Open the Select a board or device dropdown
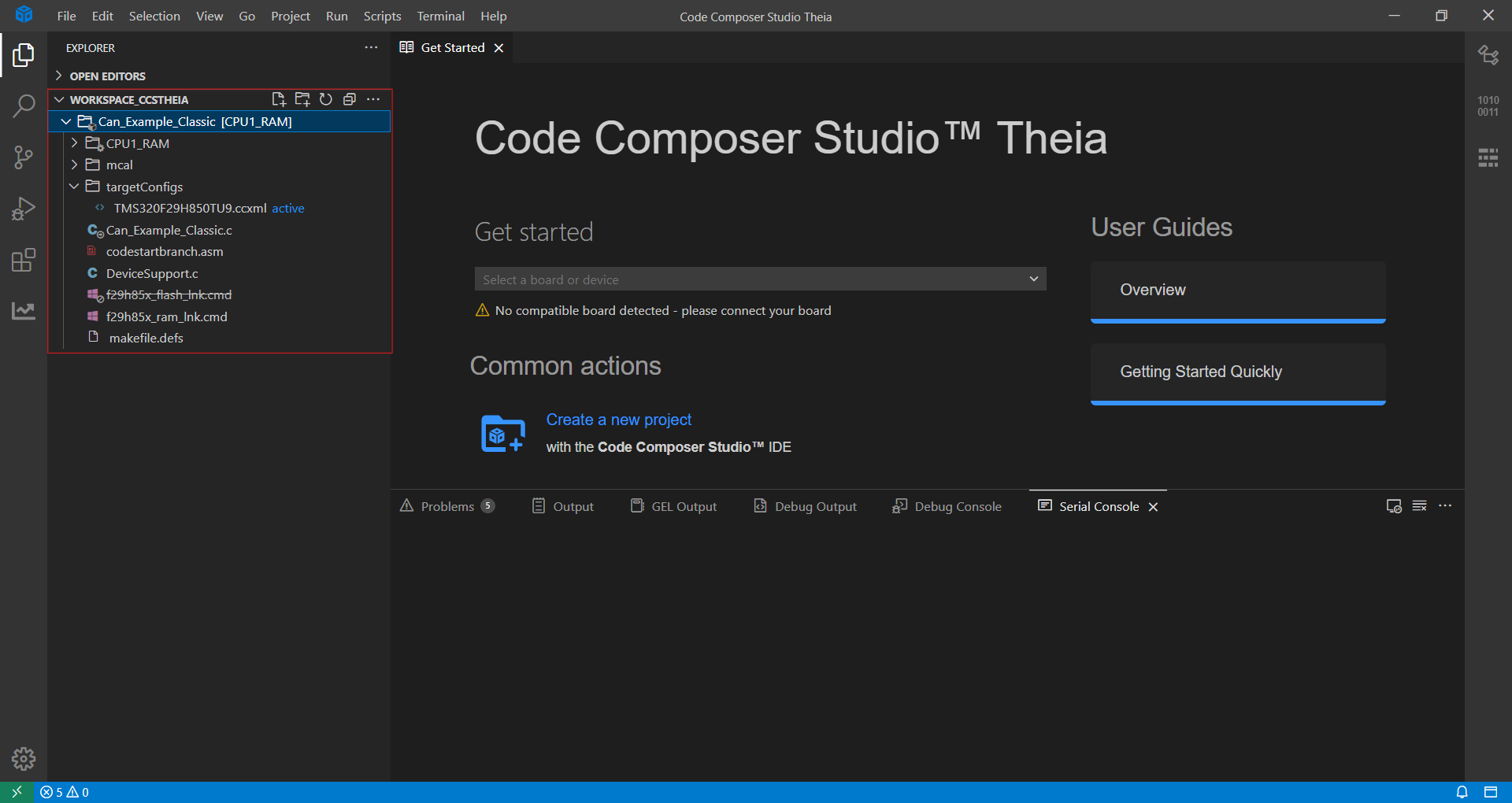 point(760,279)
